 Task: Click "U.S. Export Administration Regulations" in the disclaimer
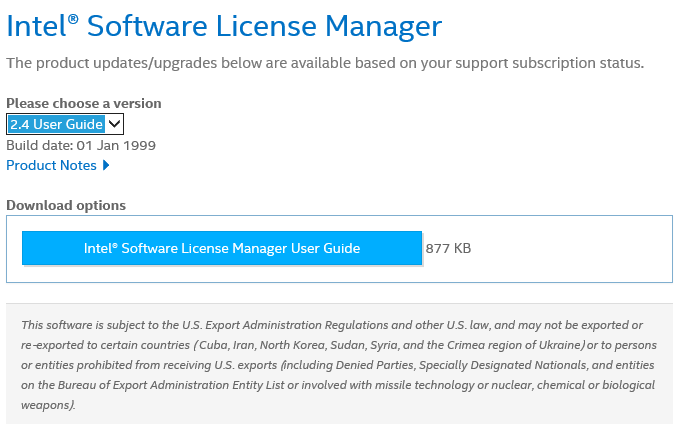(285, 325)
